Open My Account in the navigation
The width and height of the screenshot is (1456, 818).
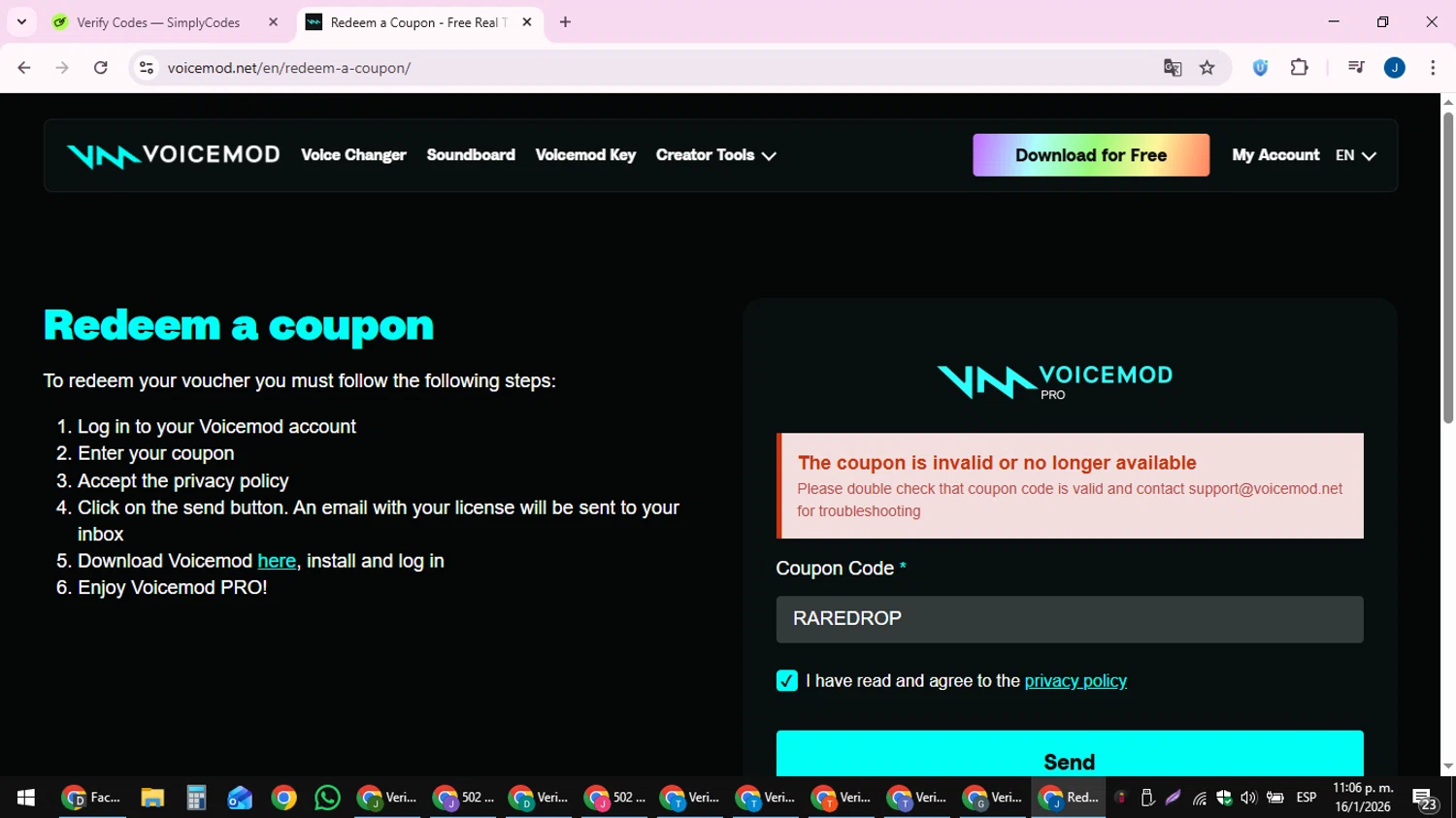click(x=1275, y=155)
